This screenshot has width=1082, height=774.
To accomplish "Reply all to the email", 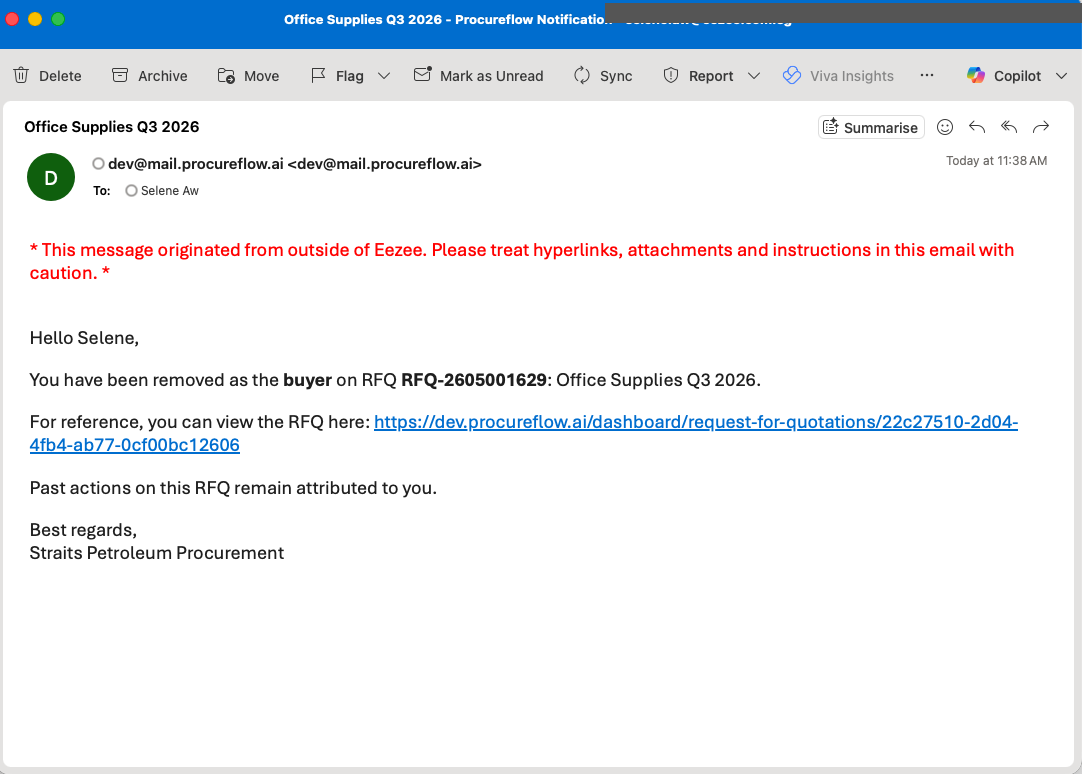I will (x=1009, y=127).
